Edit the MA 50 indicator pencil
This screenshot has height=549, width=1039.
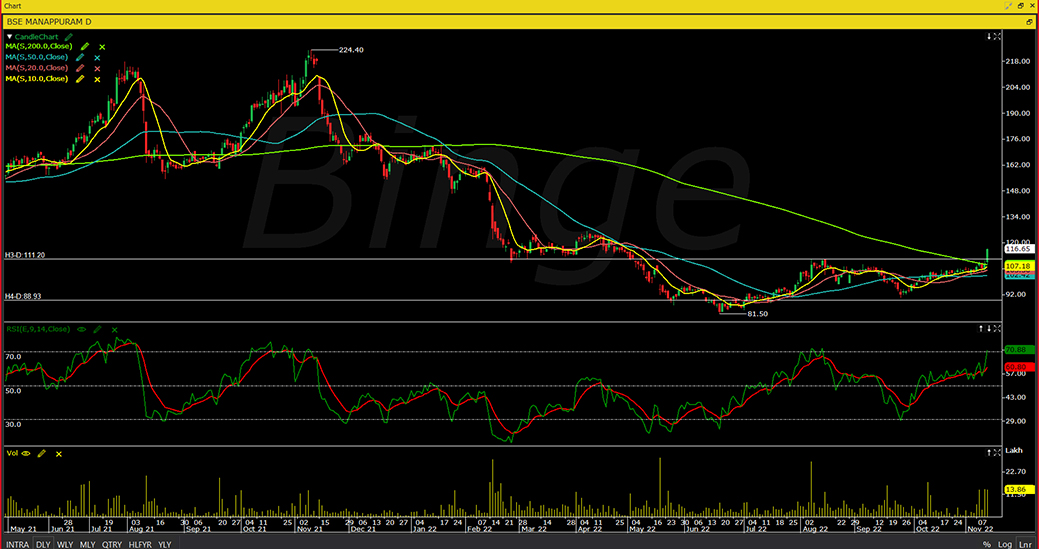tap(80, 58)
